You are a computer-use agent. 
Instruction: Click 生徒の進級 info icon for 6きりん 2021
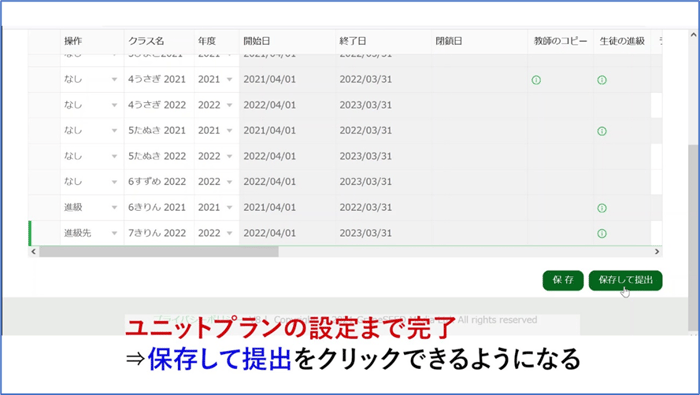coord(602,208)
